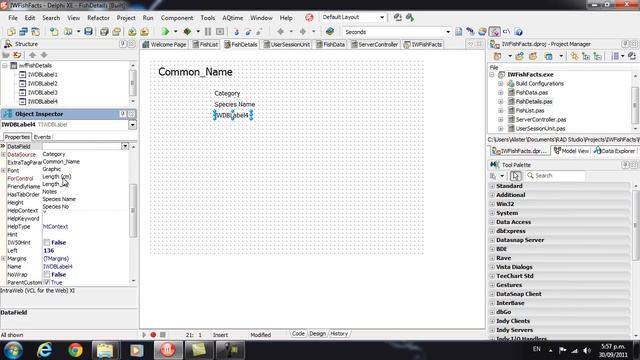Select FishDetails.pas in Project Manager

click(x=533, y=102)
